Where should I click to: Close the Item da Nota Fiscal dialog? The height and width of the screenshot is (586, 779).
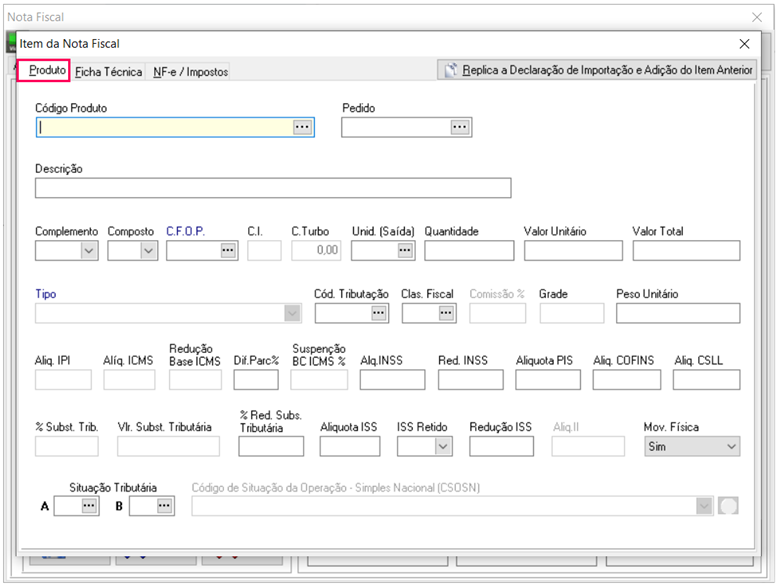pos(744,44)
